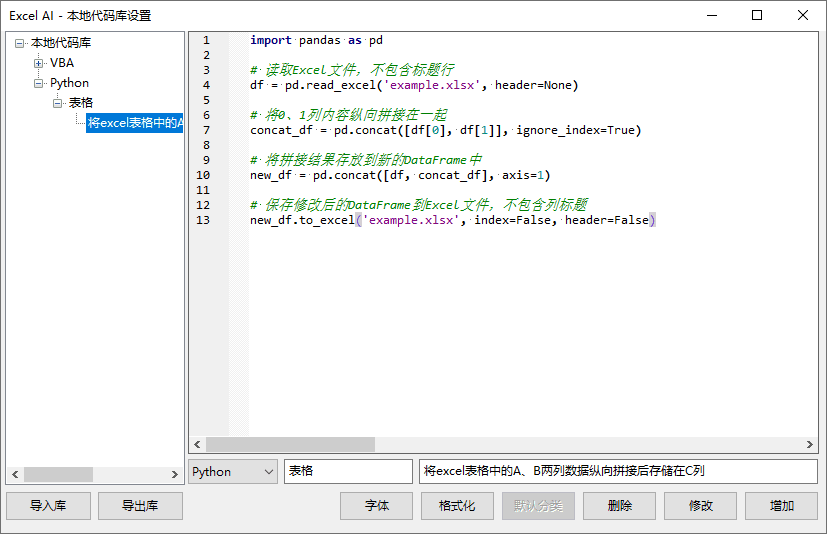Collapse the Python tree node

click(x=39, y=83)
